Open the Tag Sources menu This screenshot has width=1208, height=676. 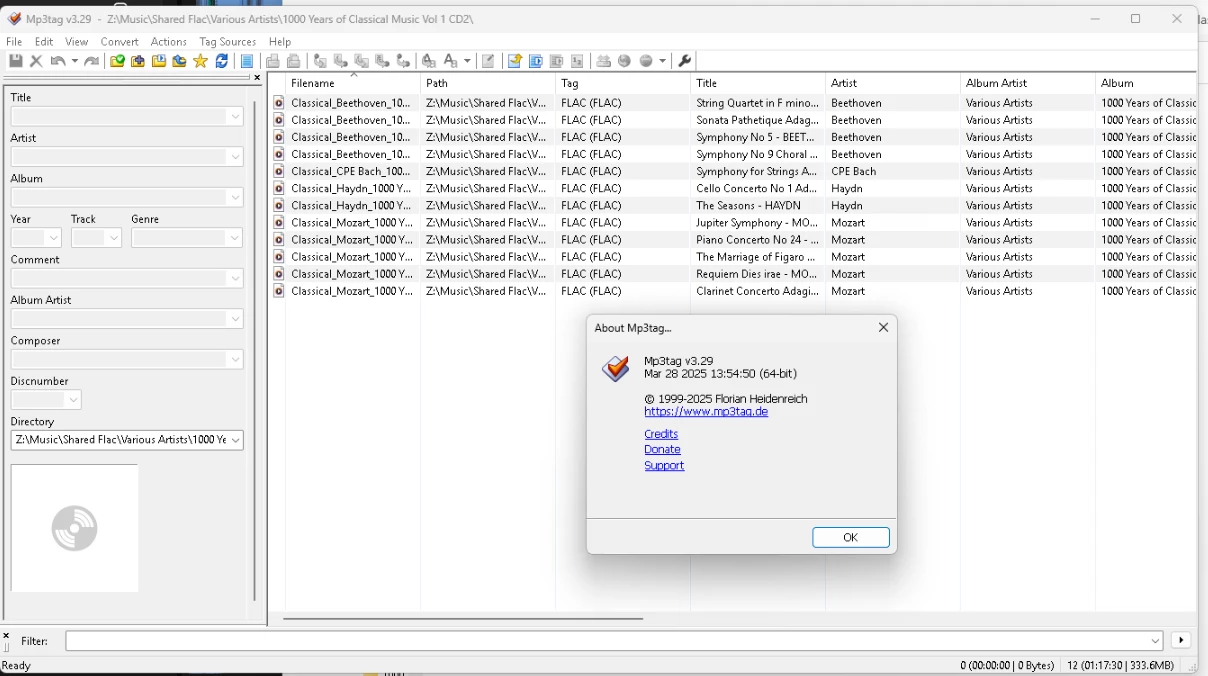(228, 42)
